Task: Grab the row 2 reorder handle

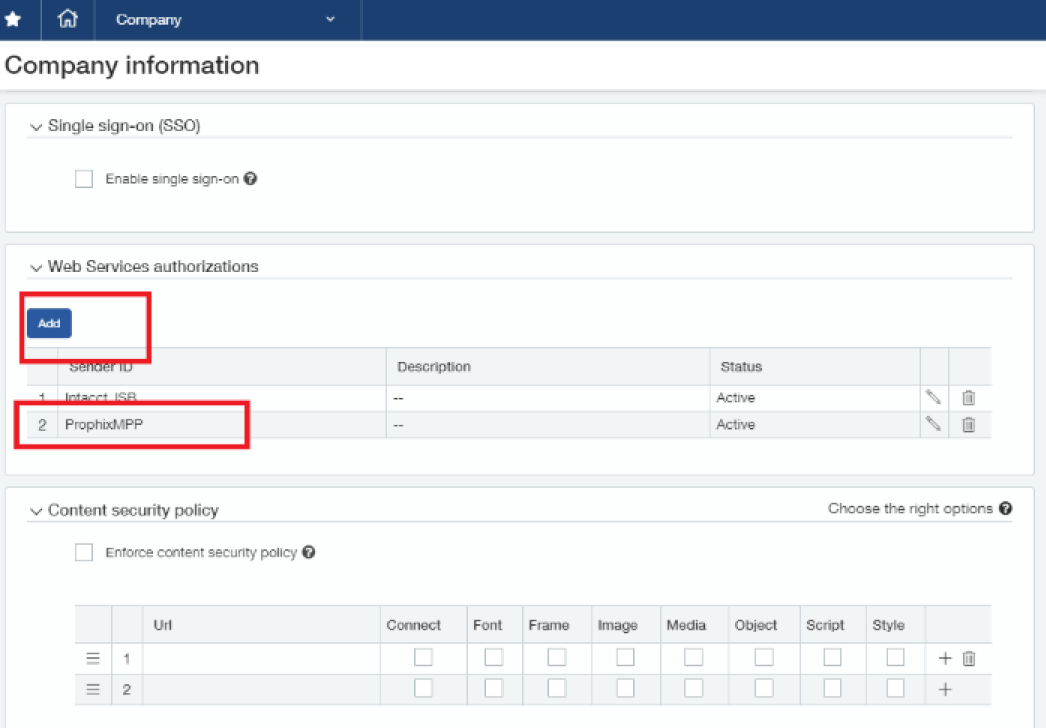Action: pos(93,689)
